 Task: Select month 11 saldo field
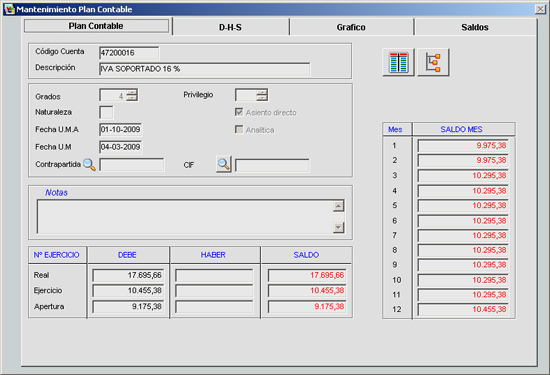tap(463, 295)
